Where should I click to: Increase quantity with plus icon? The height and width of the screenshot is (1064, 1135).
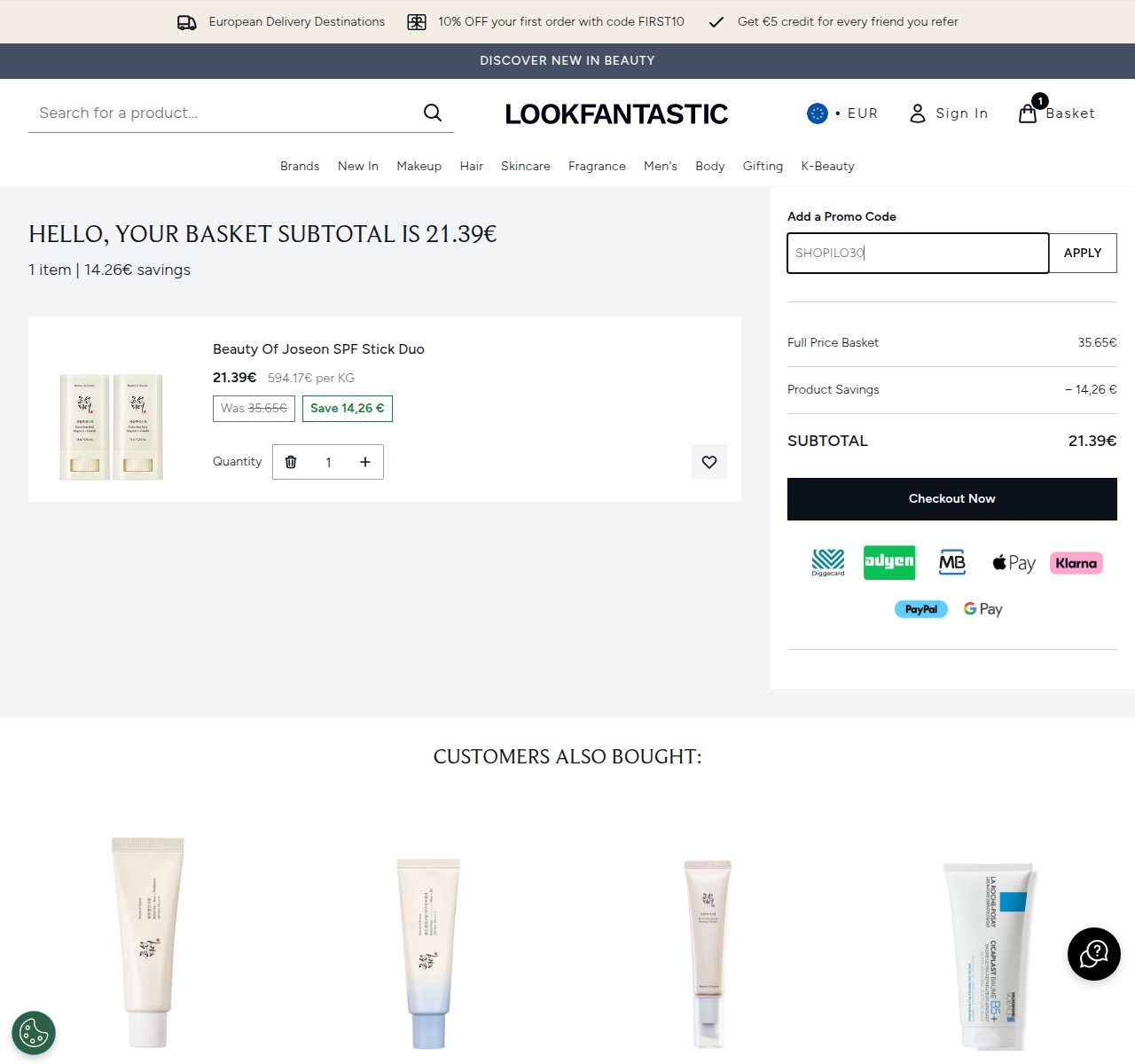point(365,462)
